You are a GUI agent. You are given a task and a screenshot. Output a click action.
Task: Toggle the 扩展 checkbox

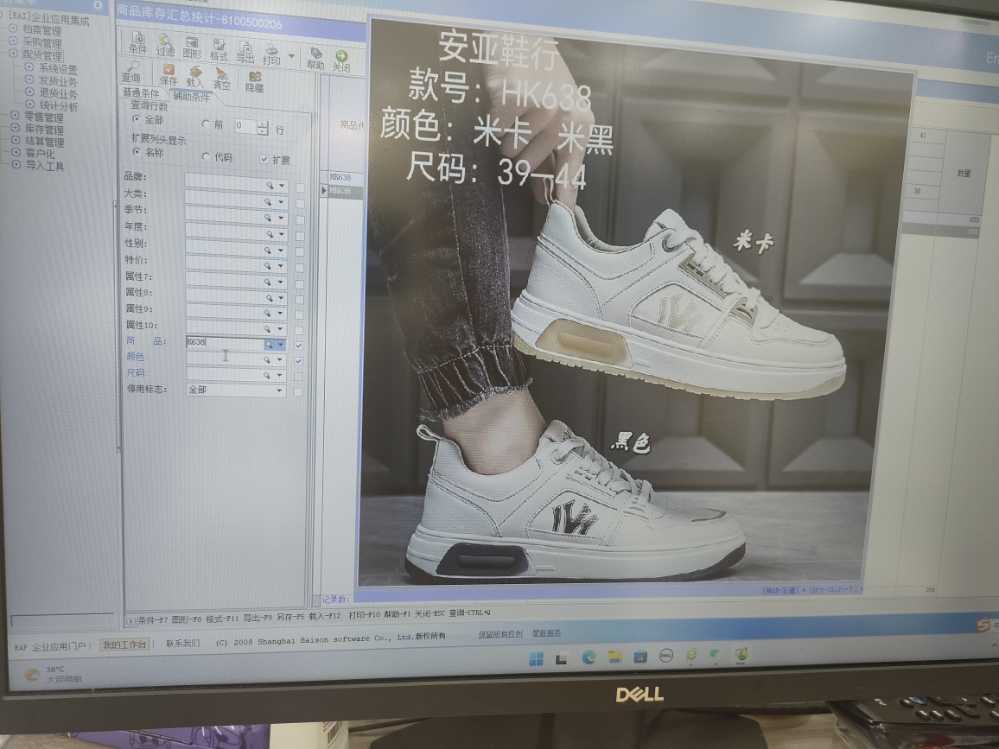point(264,159)
